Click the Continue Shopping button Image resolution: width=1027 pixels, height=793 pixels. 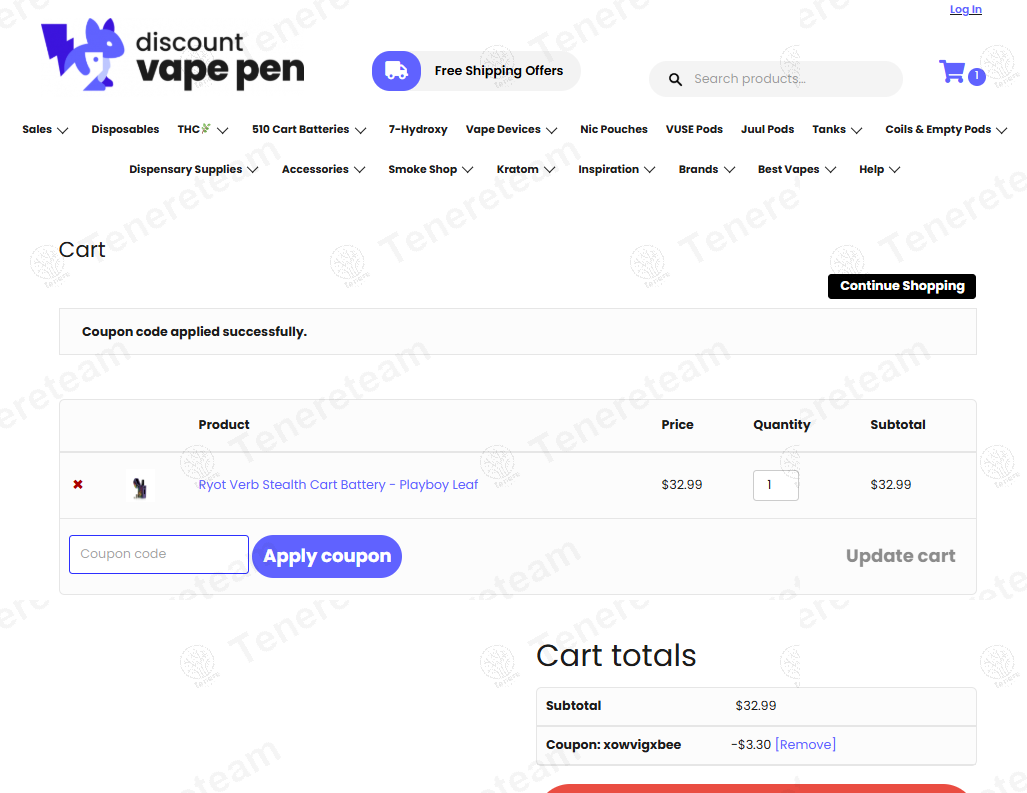pyautogui.click(x=901, y=286)
